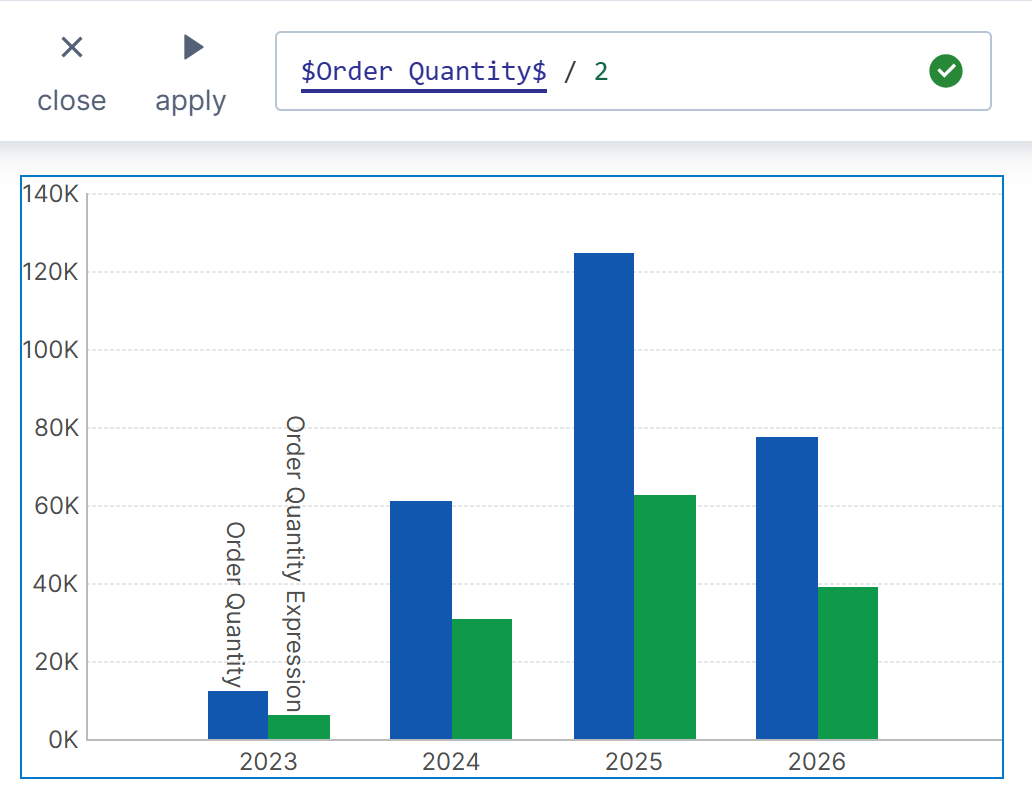Click the 2023 x-axis label
1032x808 pixels.
point(268,762)
